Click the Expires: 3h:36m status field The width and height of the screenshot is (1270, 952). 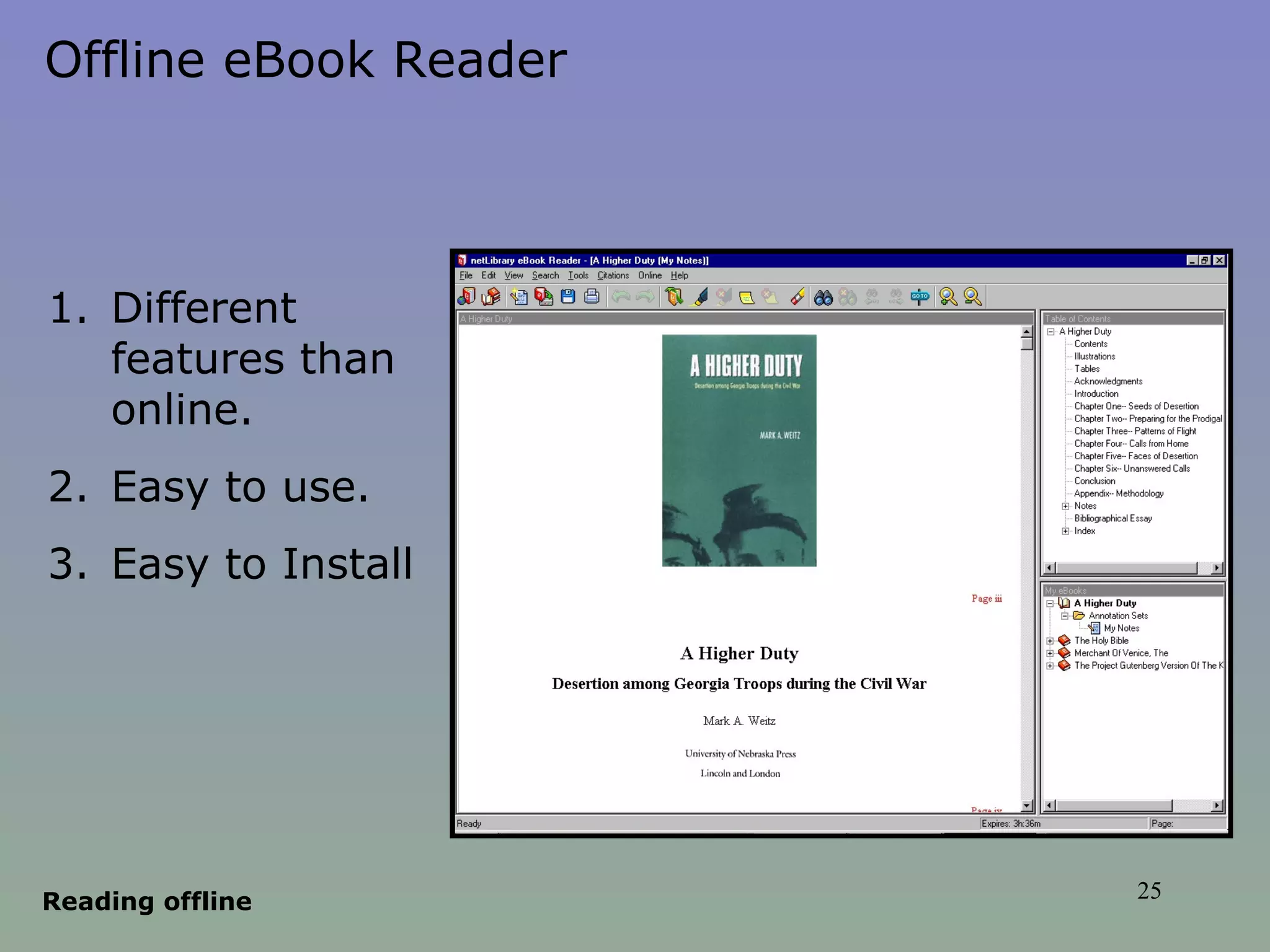click(x=1064, y=824)
